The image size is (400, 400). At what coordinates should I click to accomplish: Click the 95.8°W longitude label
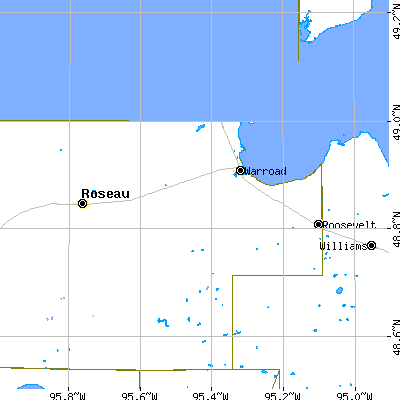[x=67, y=396]
